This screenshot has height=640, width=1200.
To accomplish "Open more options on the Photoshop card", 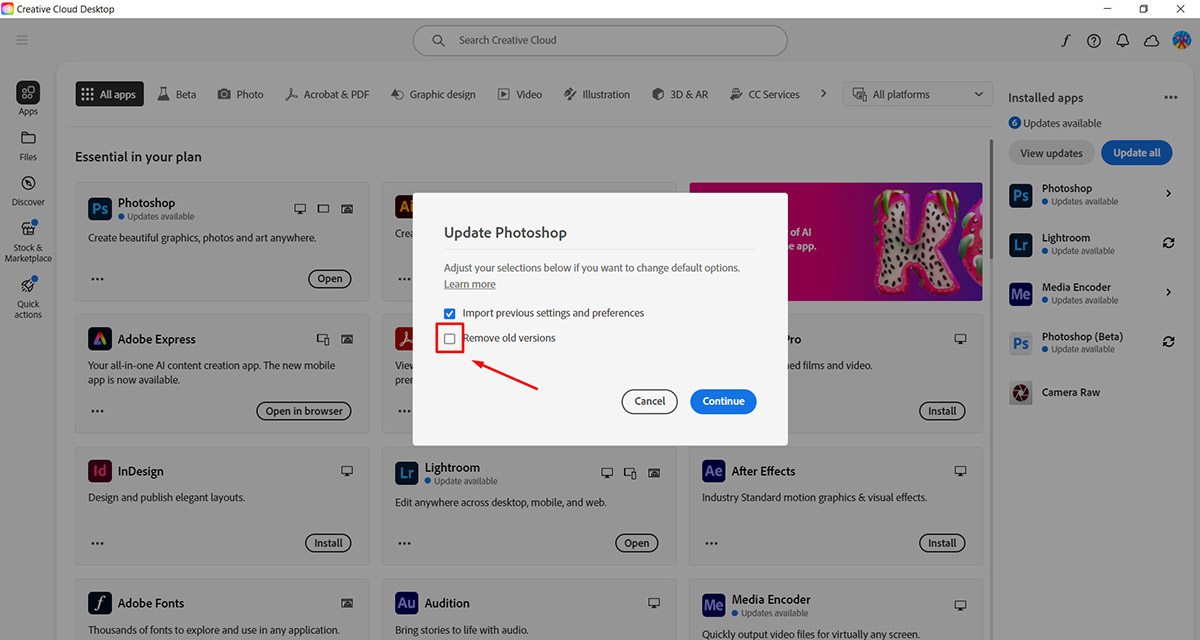I will pos(97,279).
